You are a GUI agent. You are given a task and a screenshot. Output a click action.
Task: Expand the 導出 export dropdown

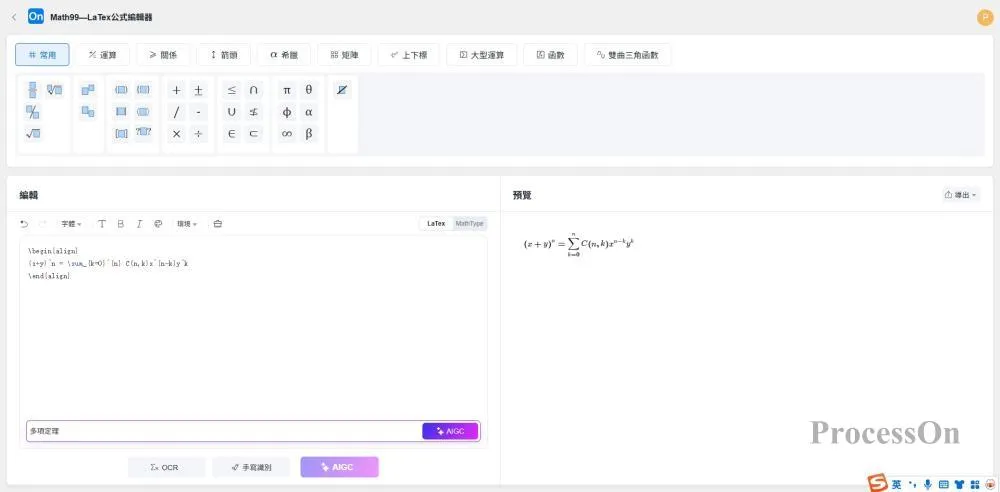tap(960, 195)
